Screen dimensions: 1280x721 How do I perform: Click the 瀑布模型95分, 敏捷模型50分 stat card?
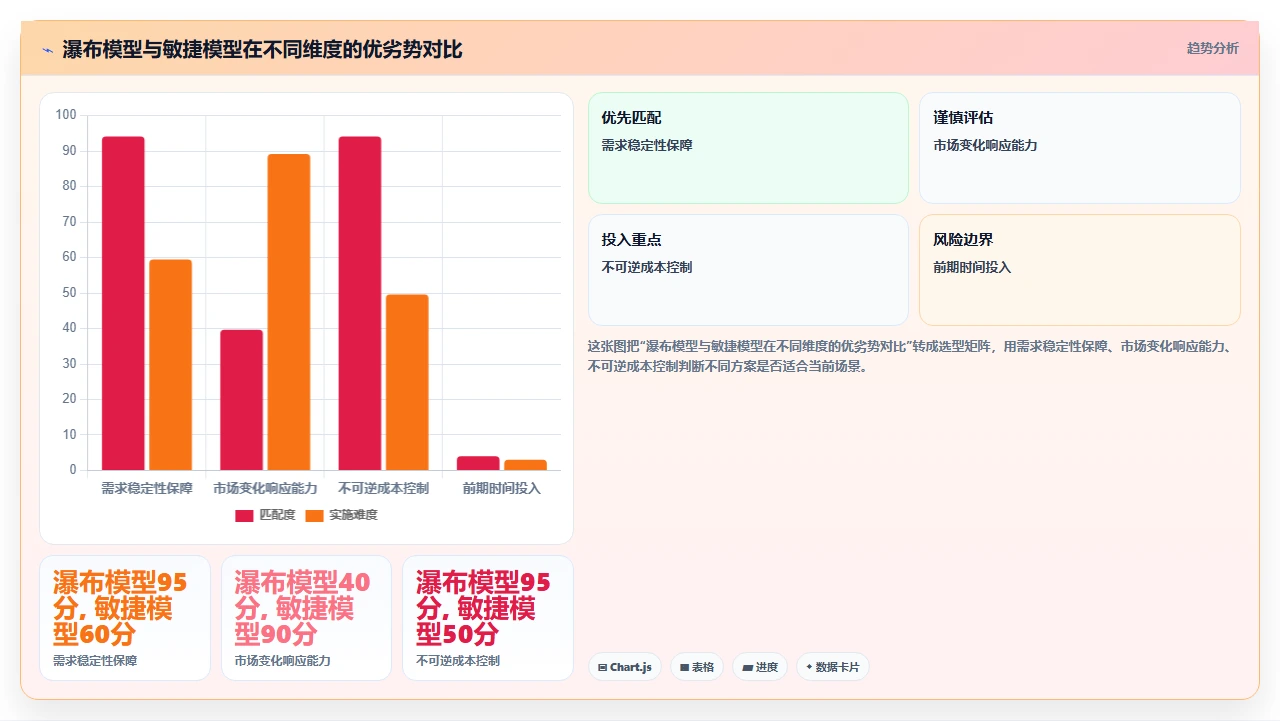click(x=488, y=618)
